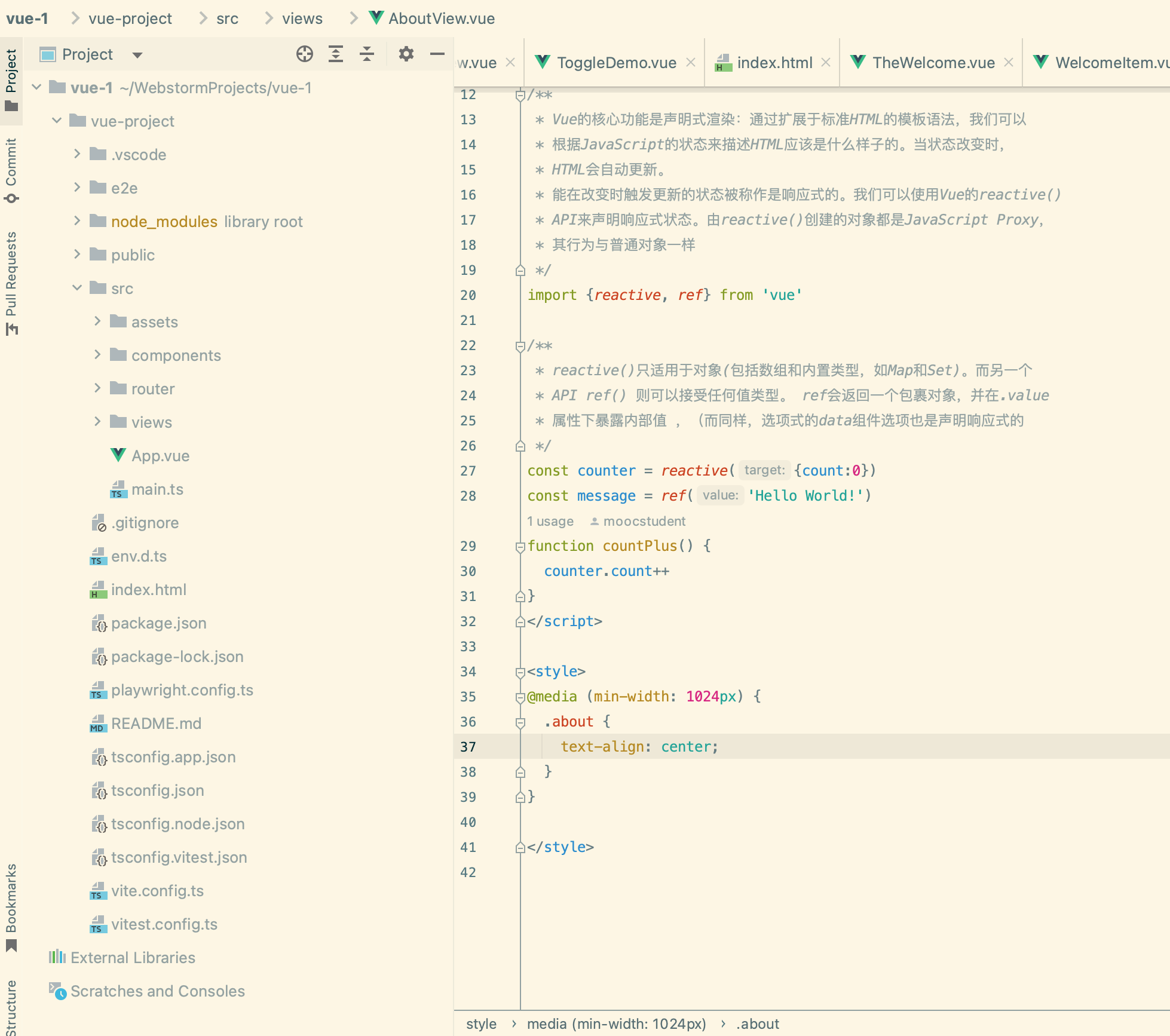Close the index.html tab
1170x1036 pixels.
tap(826, 62)
